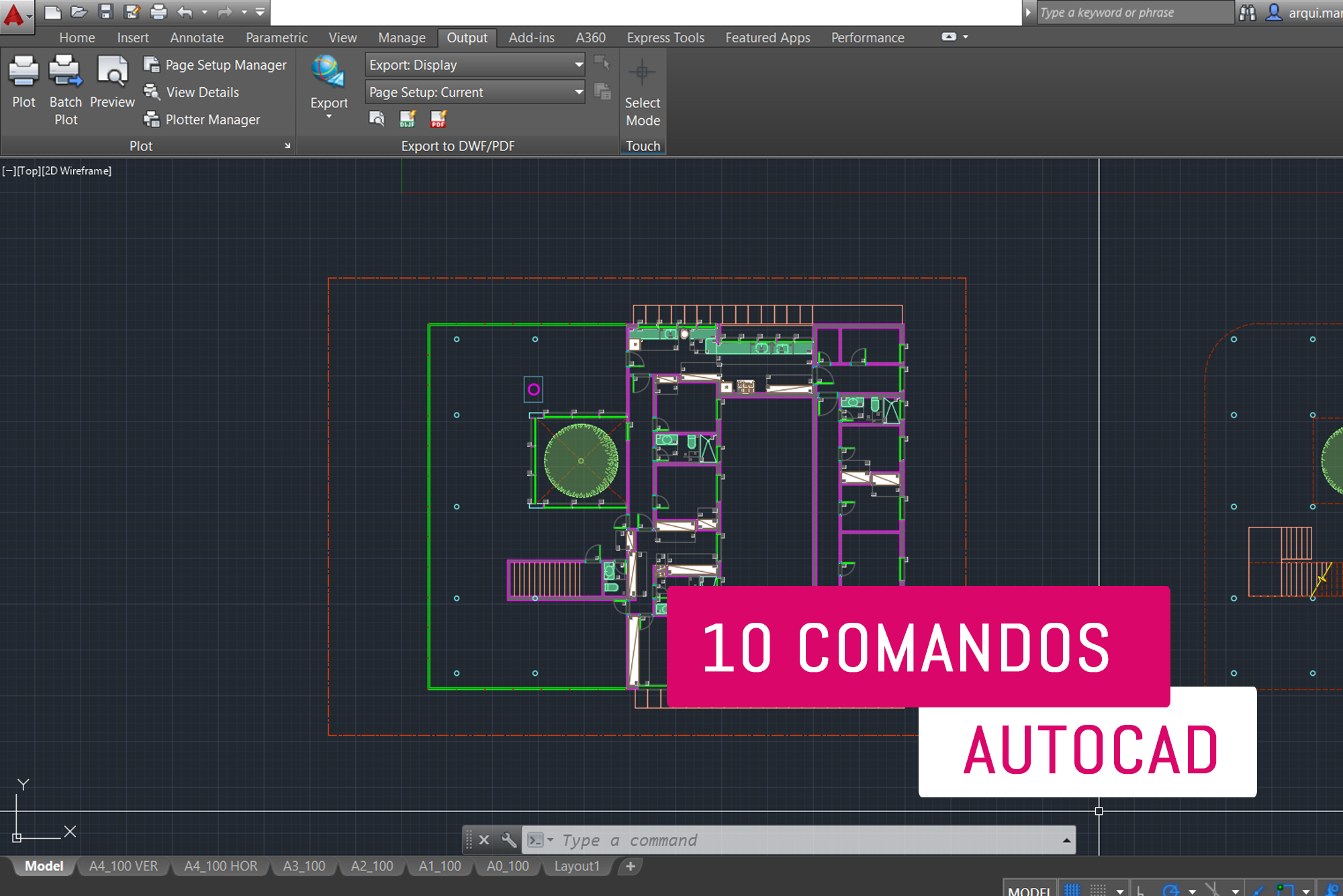
Task: Click the binoculars search icon
Action: click(1248, 12)
